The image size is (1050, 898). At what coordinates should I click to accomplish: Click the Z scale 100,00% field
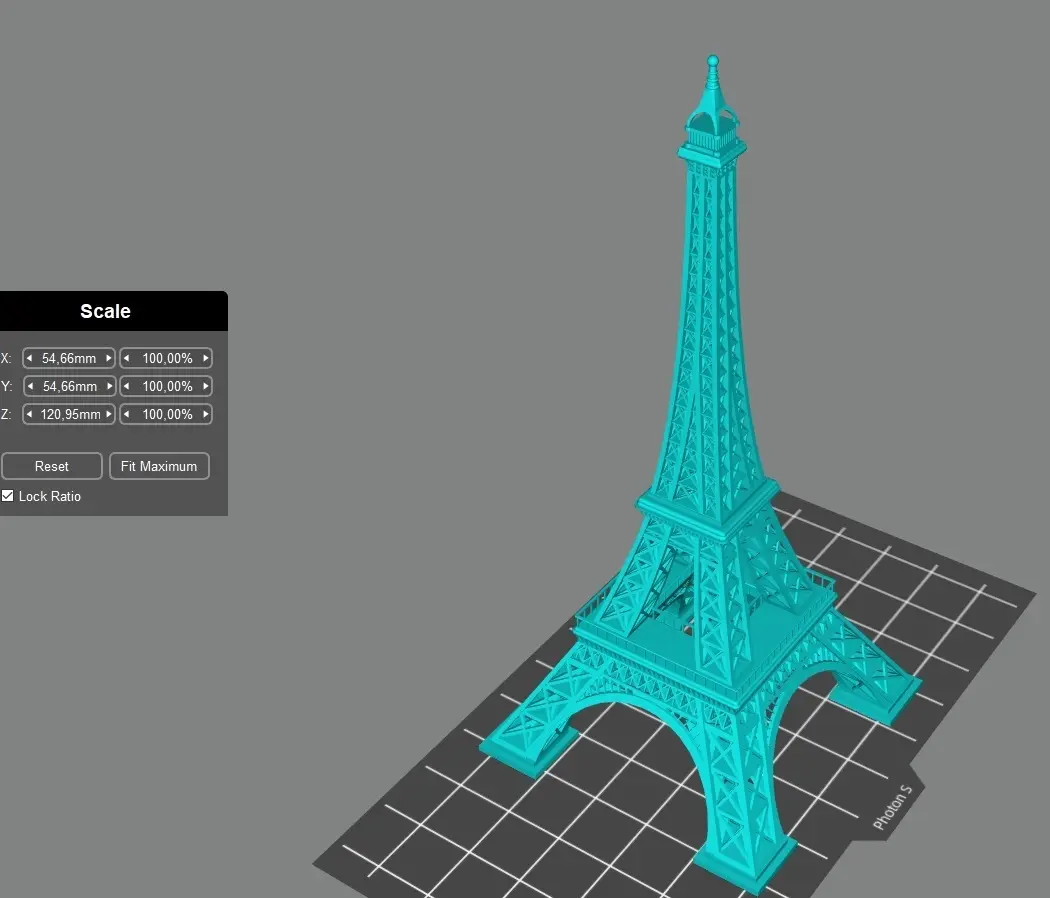tap(166, 415)
